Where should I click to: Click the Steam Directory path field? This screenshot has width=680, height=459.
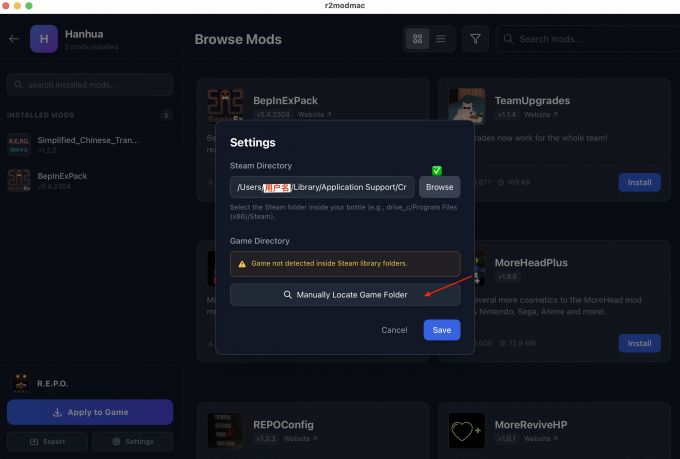tap(322, 187)
